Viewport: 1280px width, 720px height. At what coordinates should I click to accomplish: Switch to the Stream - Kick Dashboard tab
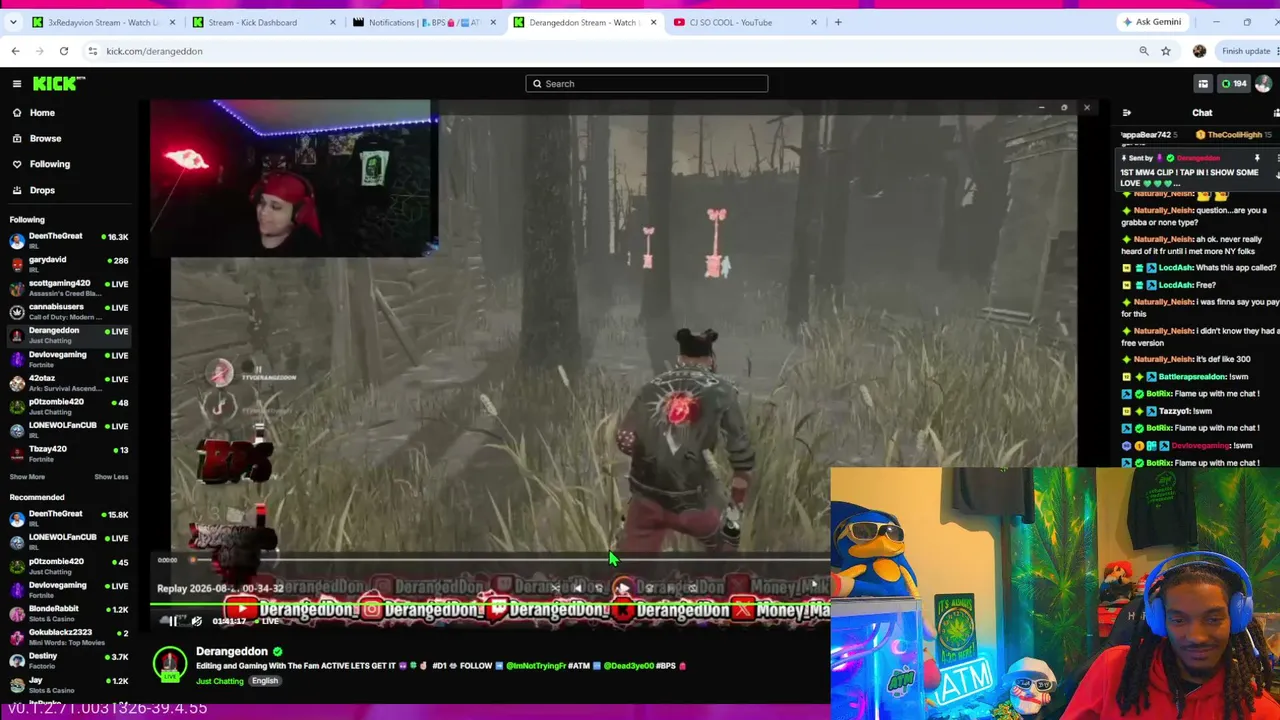(x=264, y=22)
